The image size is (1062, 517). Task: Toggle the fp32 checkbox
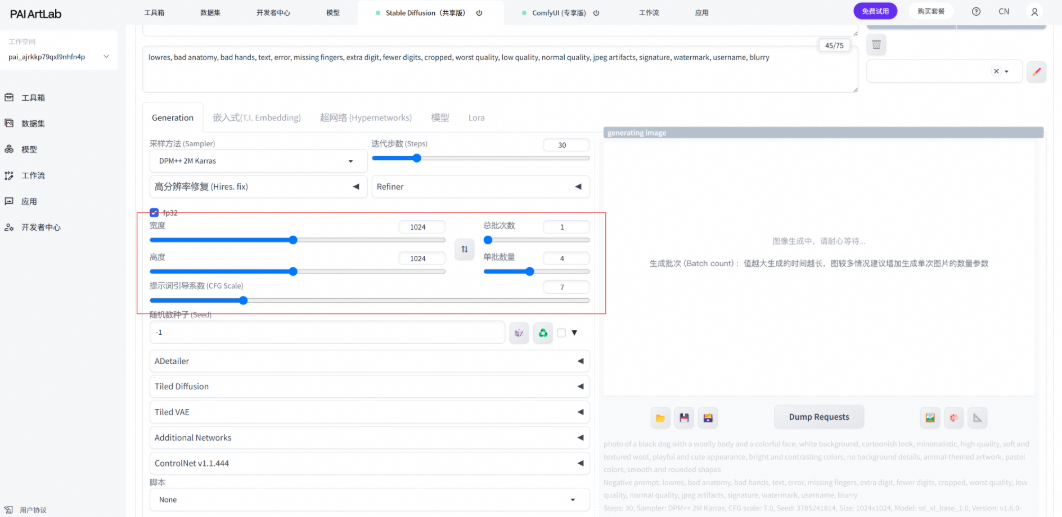click(154, 212)
